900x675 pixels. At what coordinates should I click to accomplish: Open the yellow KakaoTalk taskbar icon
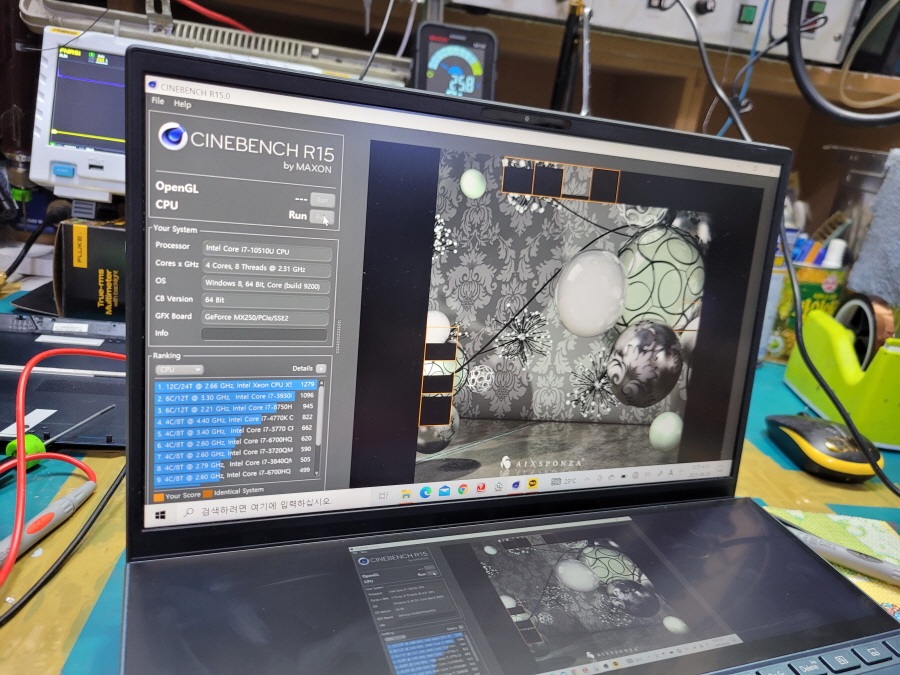[x=534, y=484]
